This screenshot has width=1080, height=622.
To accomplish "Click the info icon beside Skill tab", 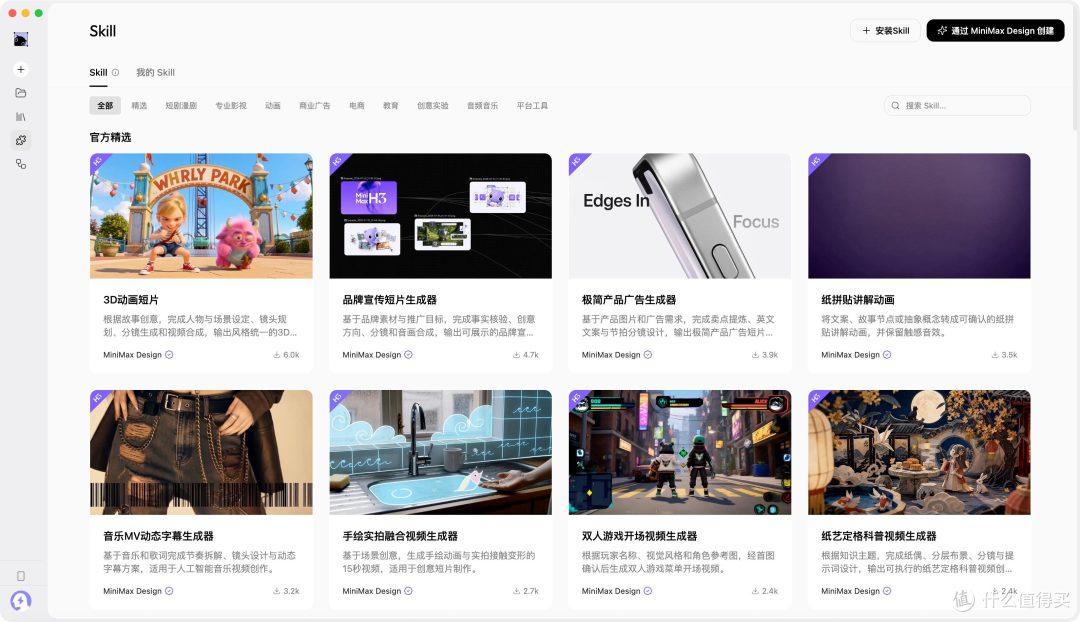I will coord(116,72).
